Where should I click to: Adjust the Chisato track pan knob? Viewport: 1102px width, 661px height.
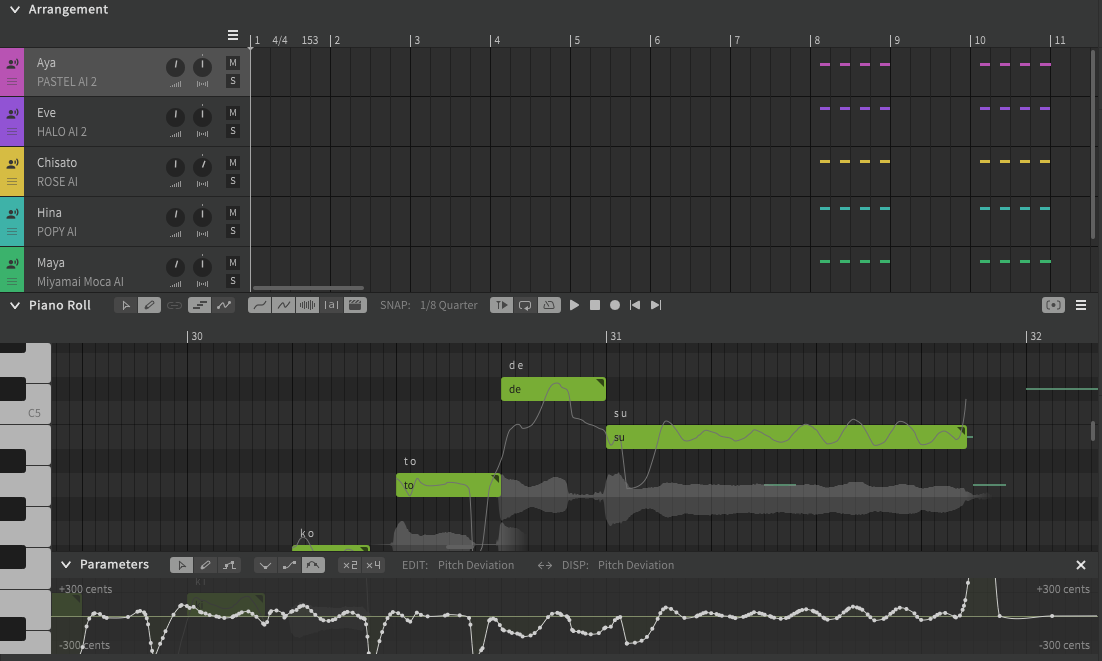(202, 167)
